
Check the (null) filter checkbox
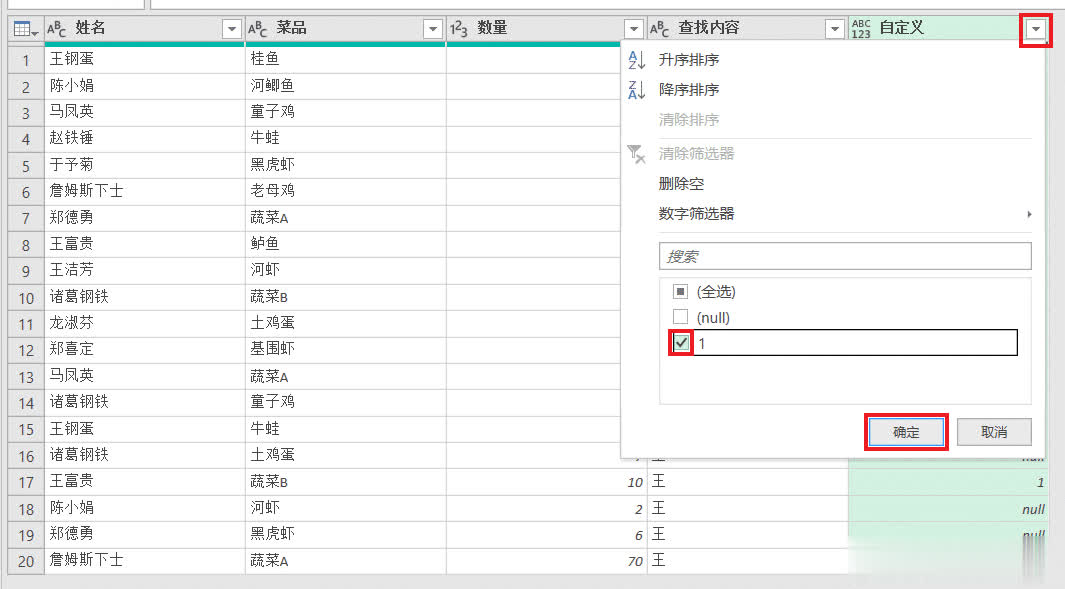681,318
